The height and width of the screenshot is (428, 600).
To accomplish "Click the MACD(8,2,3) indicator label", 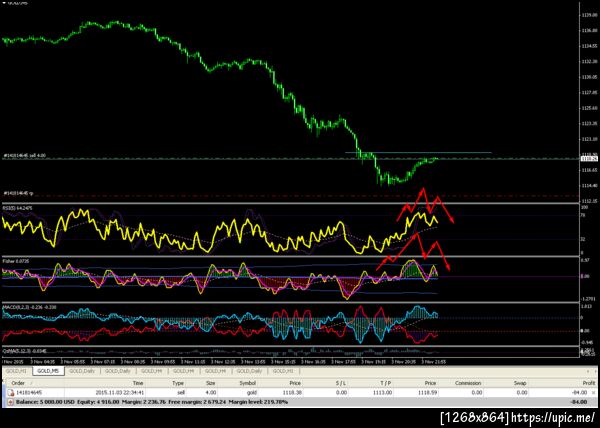I will pyautogui.click(x=30, y=307).
